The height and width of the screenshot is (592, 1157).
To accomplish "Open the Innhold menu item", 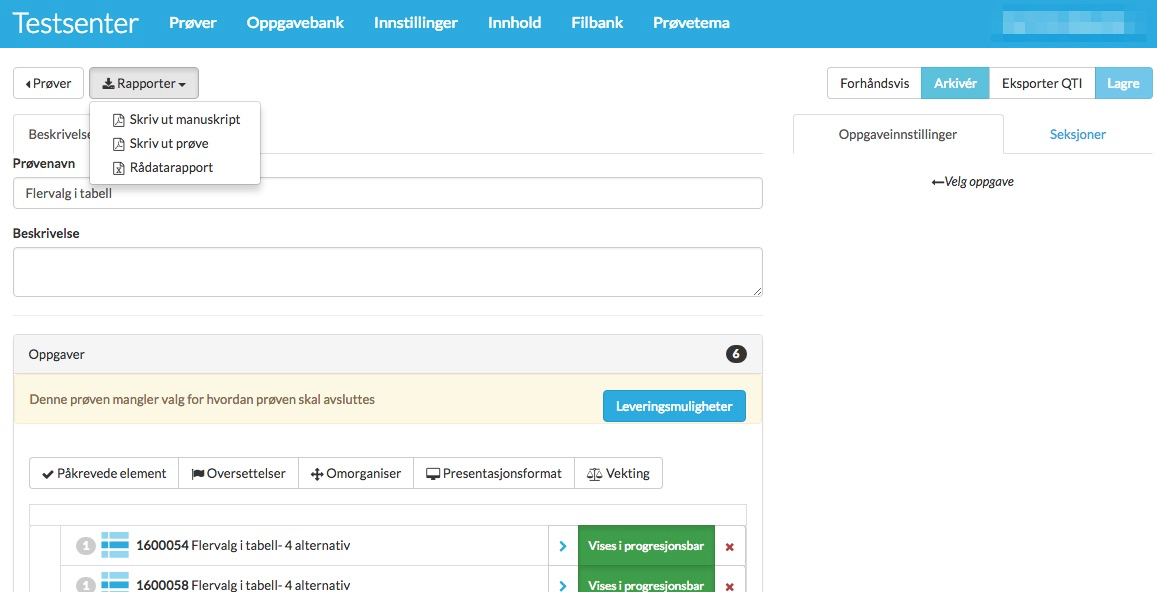I will point(514,23).
